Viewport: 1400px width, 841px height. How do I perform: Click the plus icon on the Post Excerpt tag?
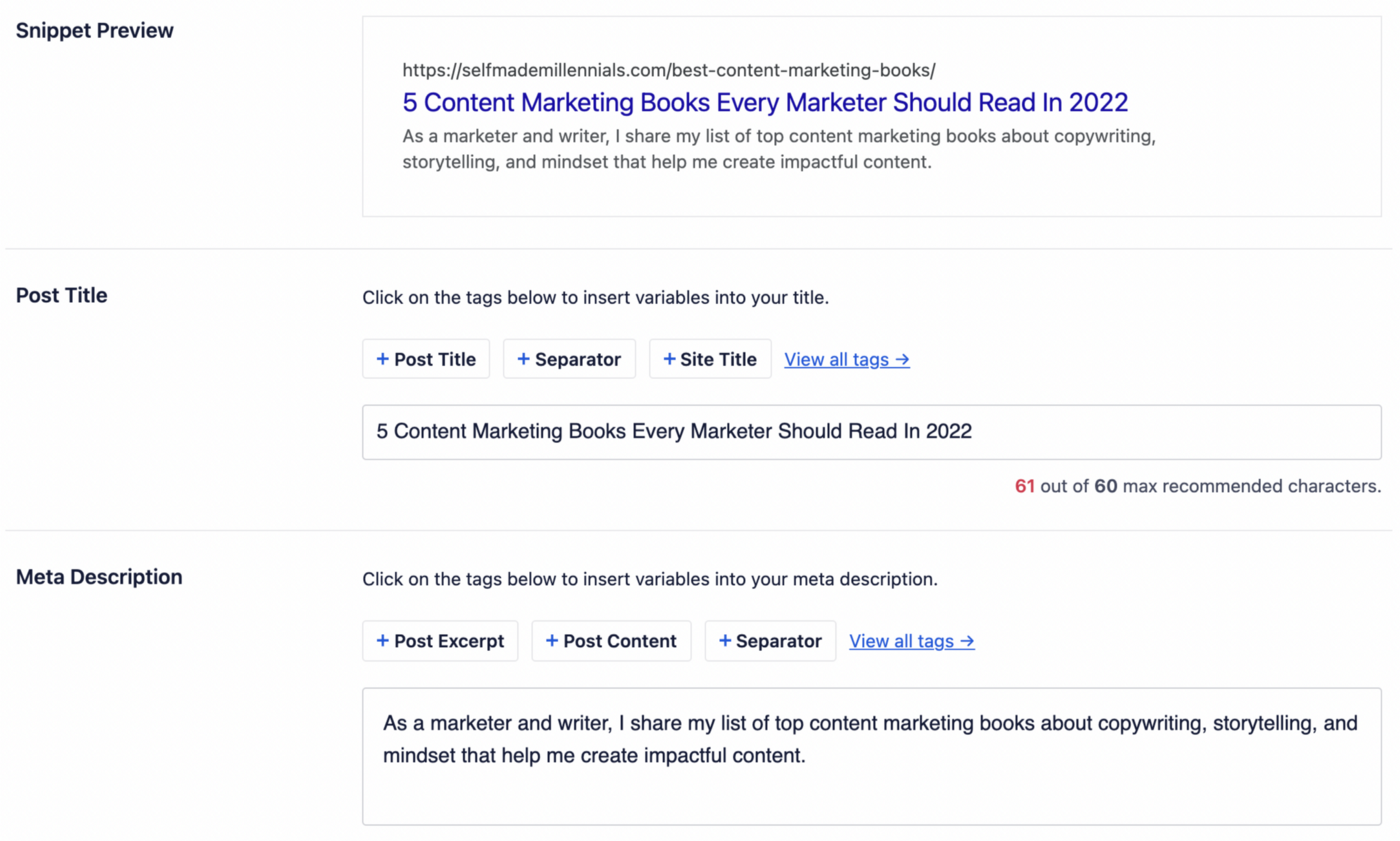(382, 641)
